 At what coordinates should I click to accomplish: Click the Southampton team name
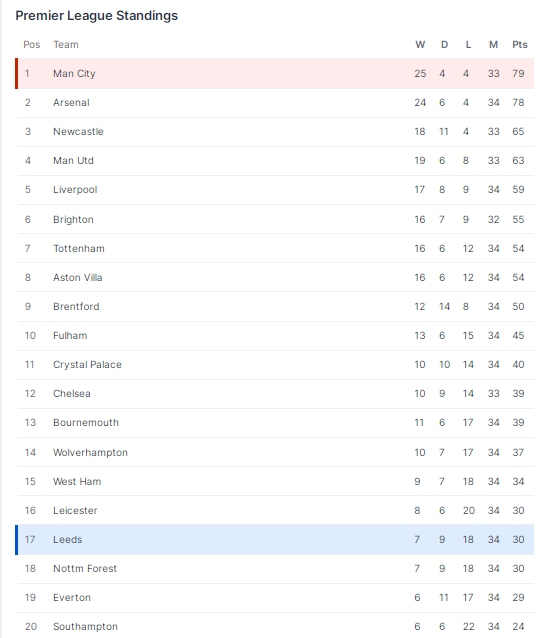pyautogui.click(x=85, y=627)
